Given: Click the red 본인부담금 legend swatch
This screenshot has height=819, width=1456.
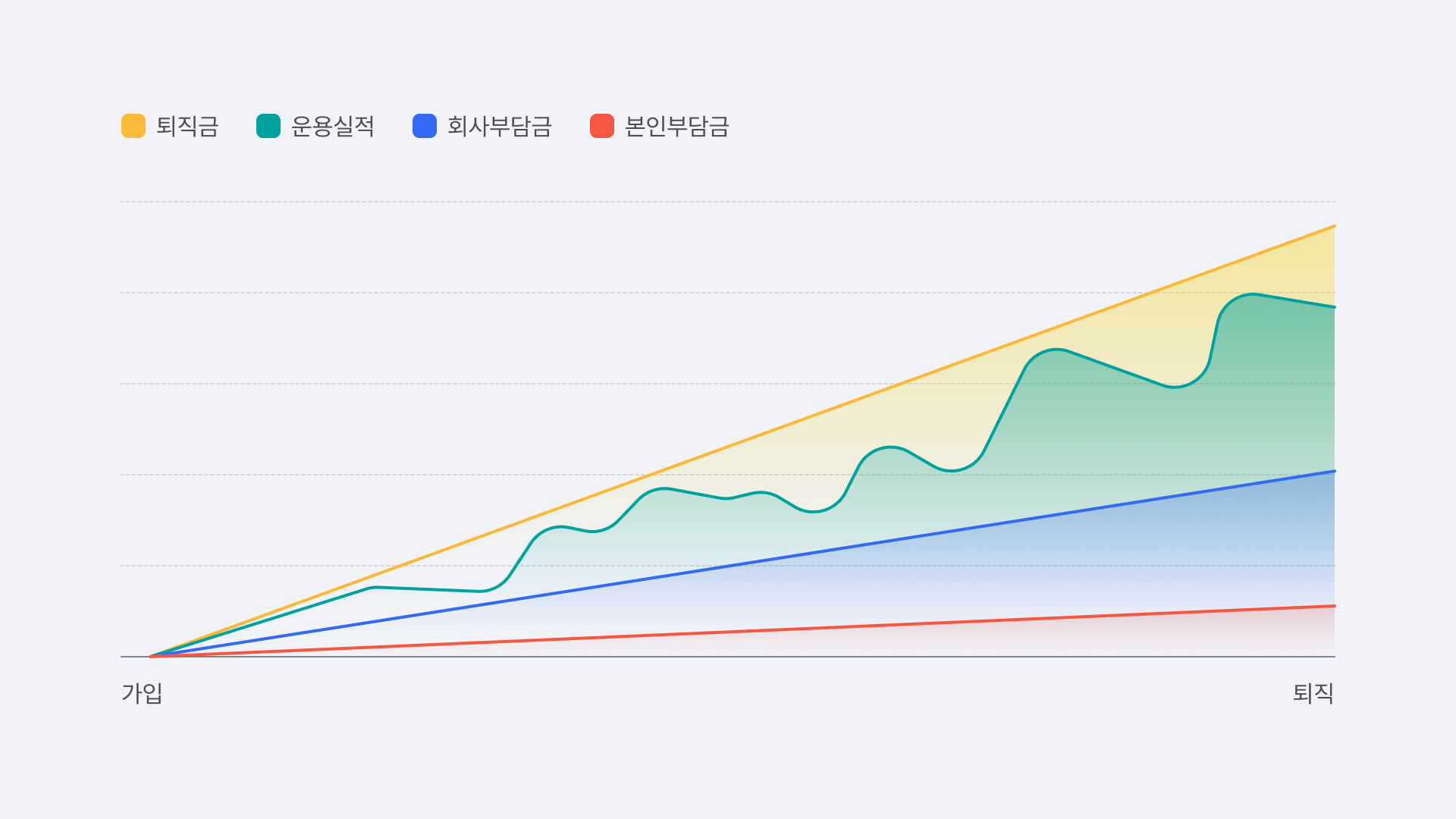Looking at the screenshot, I should [x=602, y=126].
